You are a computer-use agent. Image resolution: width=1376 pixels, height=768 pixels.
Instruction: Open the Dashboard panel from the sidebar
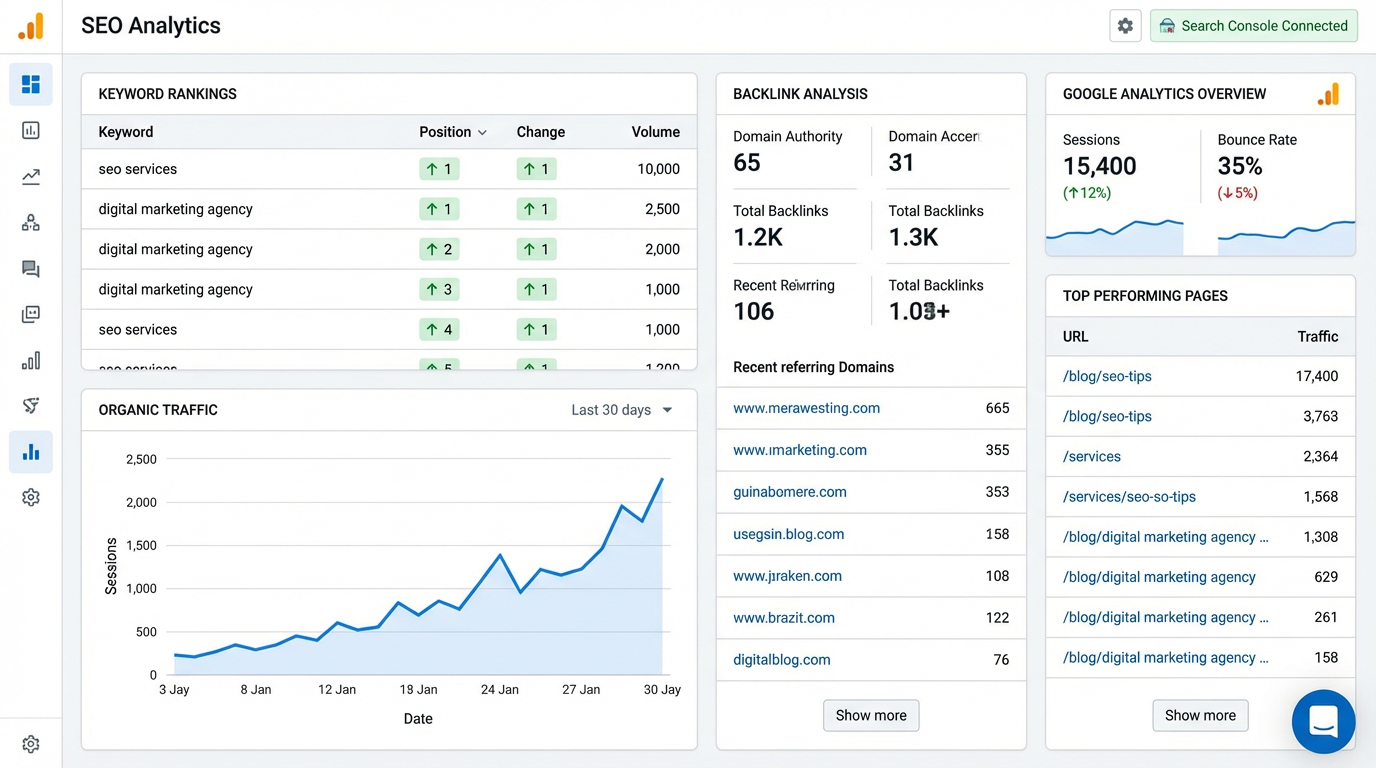click(x=31, y=84)
